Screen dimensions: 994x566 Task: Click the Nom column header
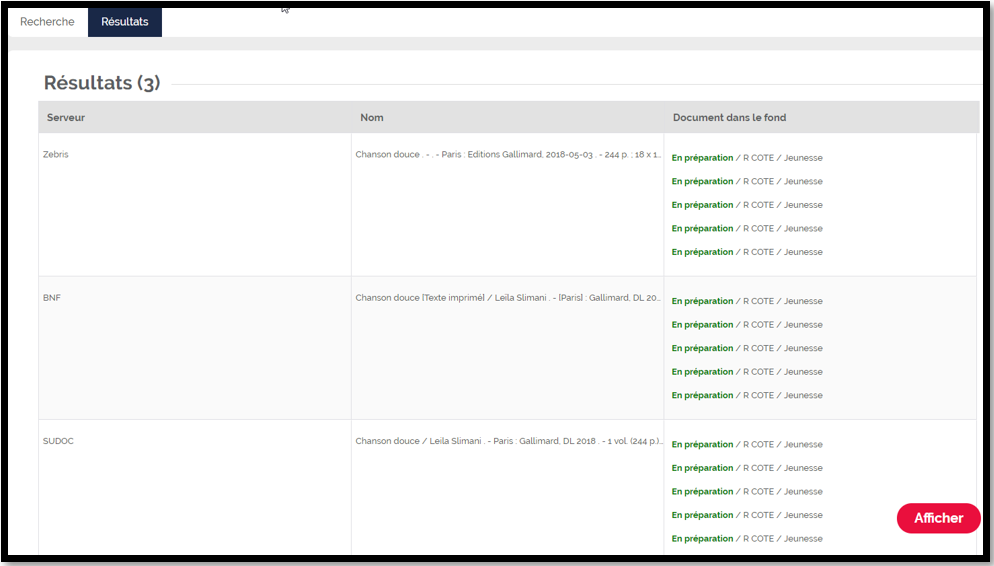pyautogui.click(x=372, y=118)
